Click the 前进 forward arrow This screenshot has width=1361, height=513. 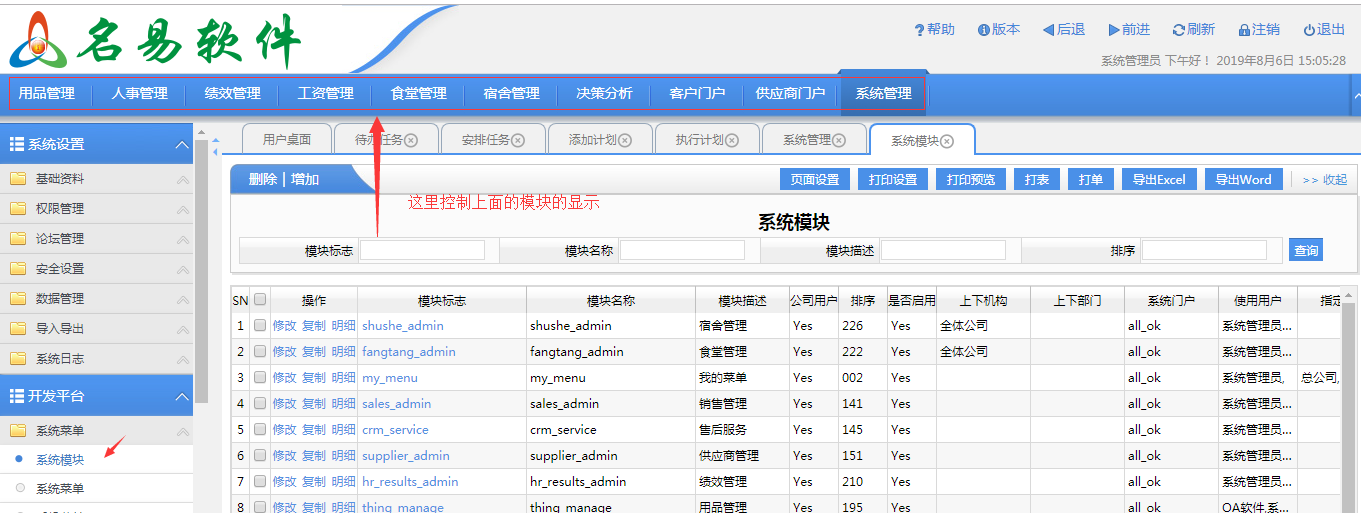click(x=1113, y=30)
